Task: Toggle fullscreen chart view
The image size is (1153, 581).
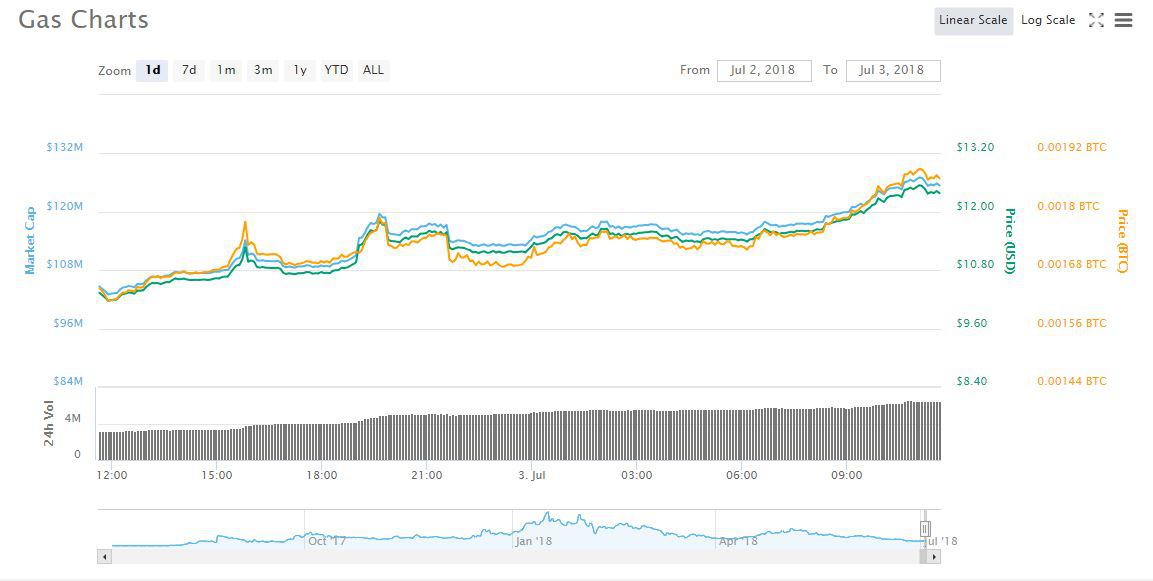Action: click(1096, 21)
